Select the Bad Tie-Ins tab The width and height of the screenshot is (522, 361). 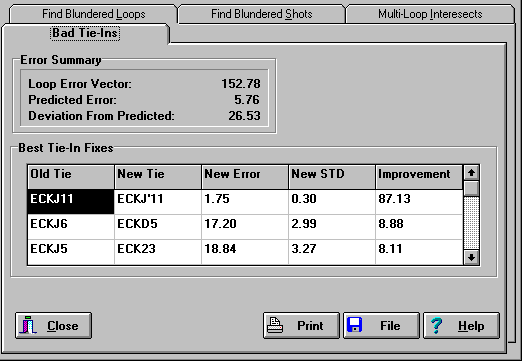click(x=85, y=33)
